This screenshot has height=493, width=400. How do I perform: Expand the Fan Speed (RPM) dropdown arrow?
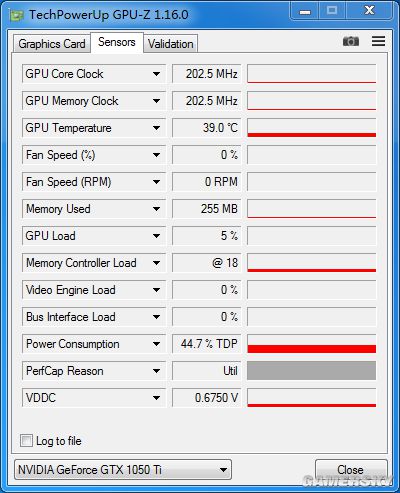pyautogui.click(x=156, y=182)
